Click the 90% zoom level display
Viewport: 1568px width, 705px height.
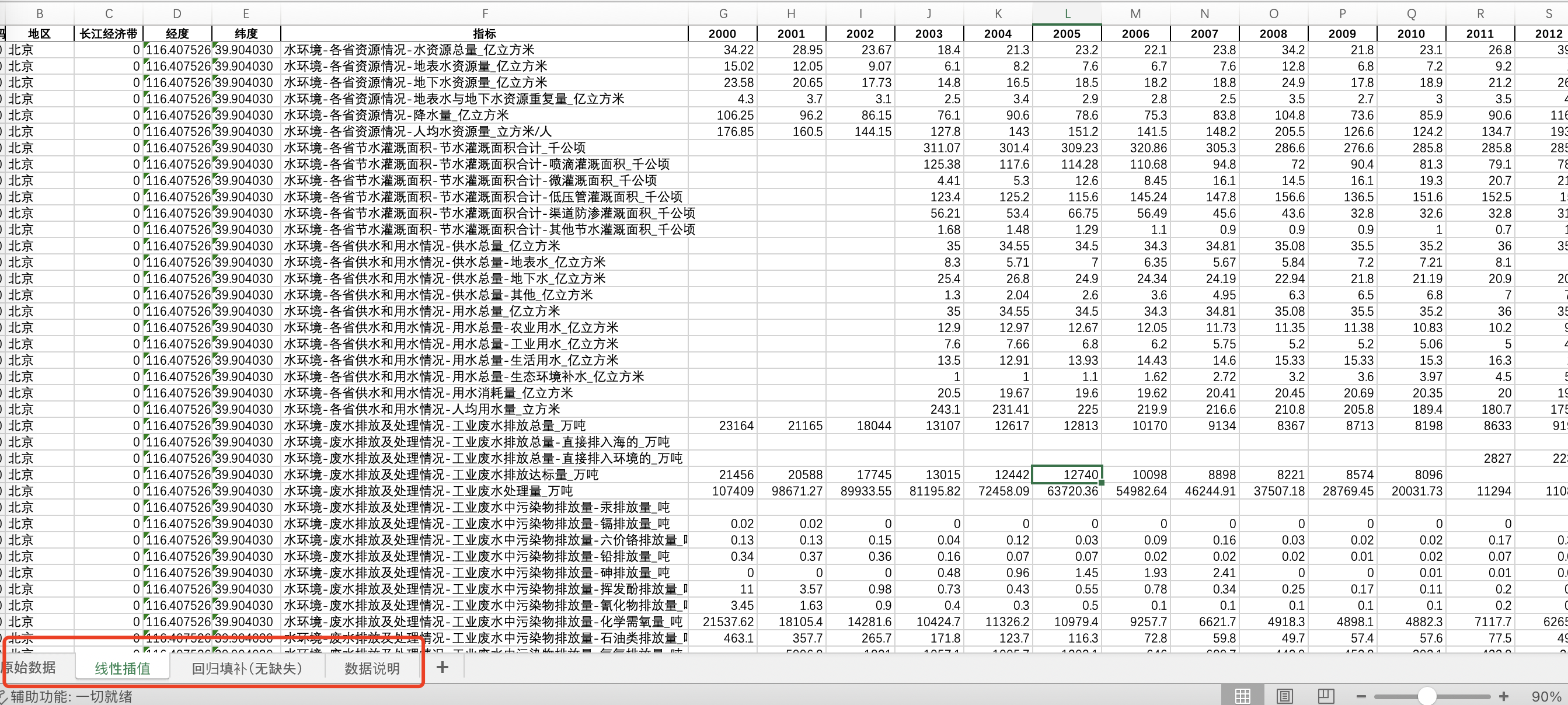[1545, 696]
